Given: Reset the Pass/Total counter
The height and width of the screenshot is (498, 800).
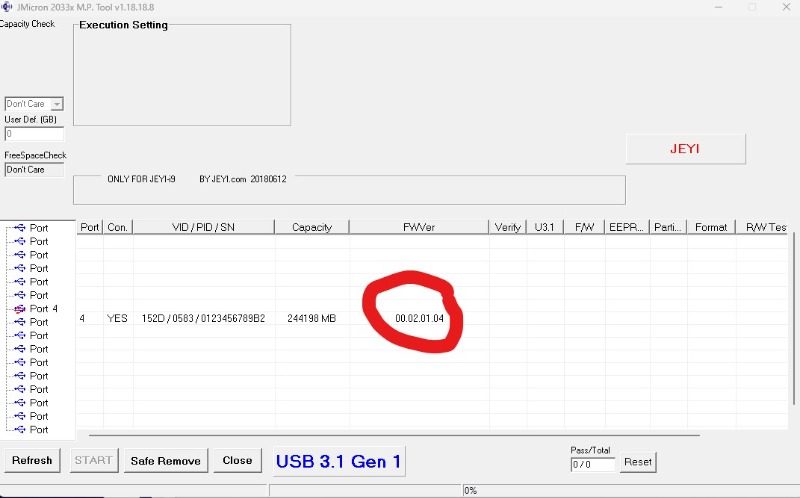Looking at the screenshot, I should pos(638,462).
